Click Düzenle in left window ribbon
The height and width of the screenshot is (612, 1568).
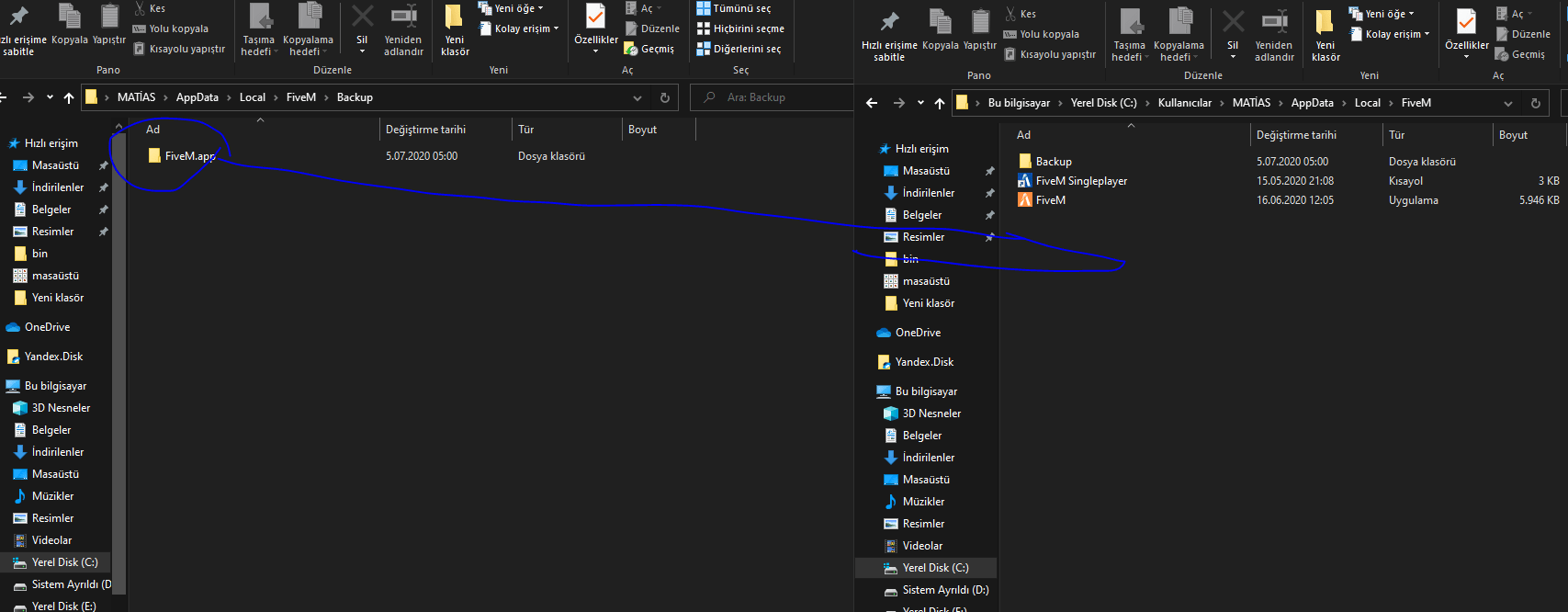coord(652,28)
